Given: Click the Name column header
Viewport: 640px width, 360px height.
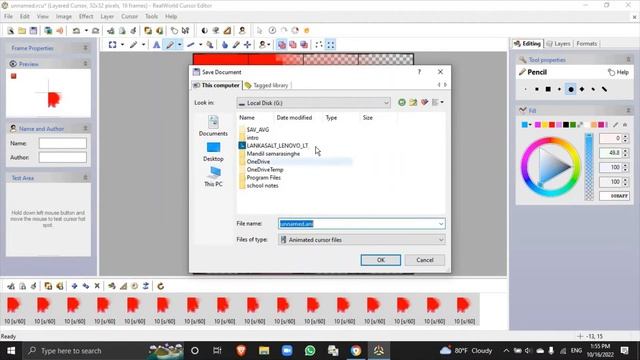Looking at the screenshot, I should coord(247,118).
